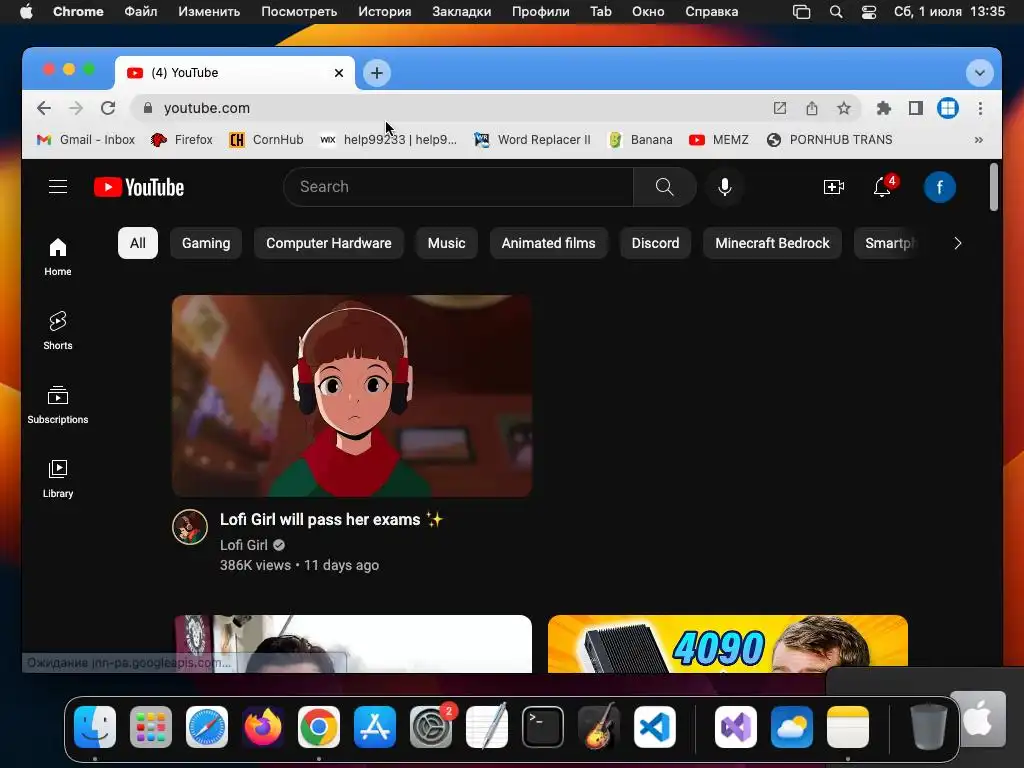Open Library in the sidebar
The height and width of the screenshot is (768, 1024).
[58, 479]
